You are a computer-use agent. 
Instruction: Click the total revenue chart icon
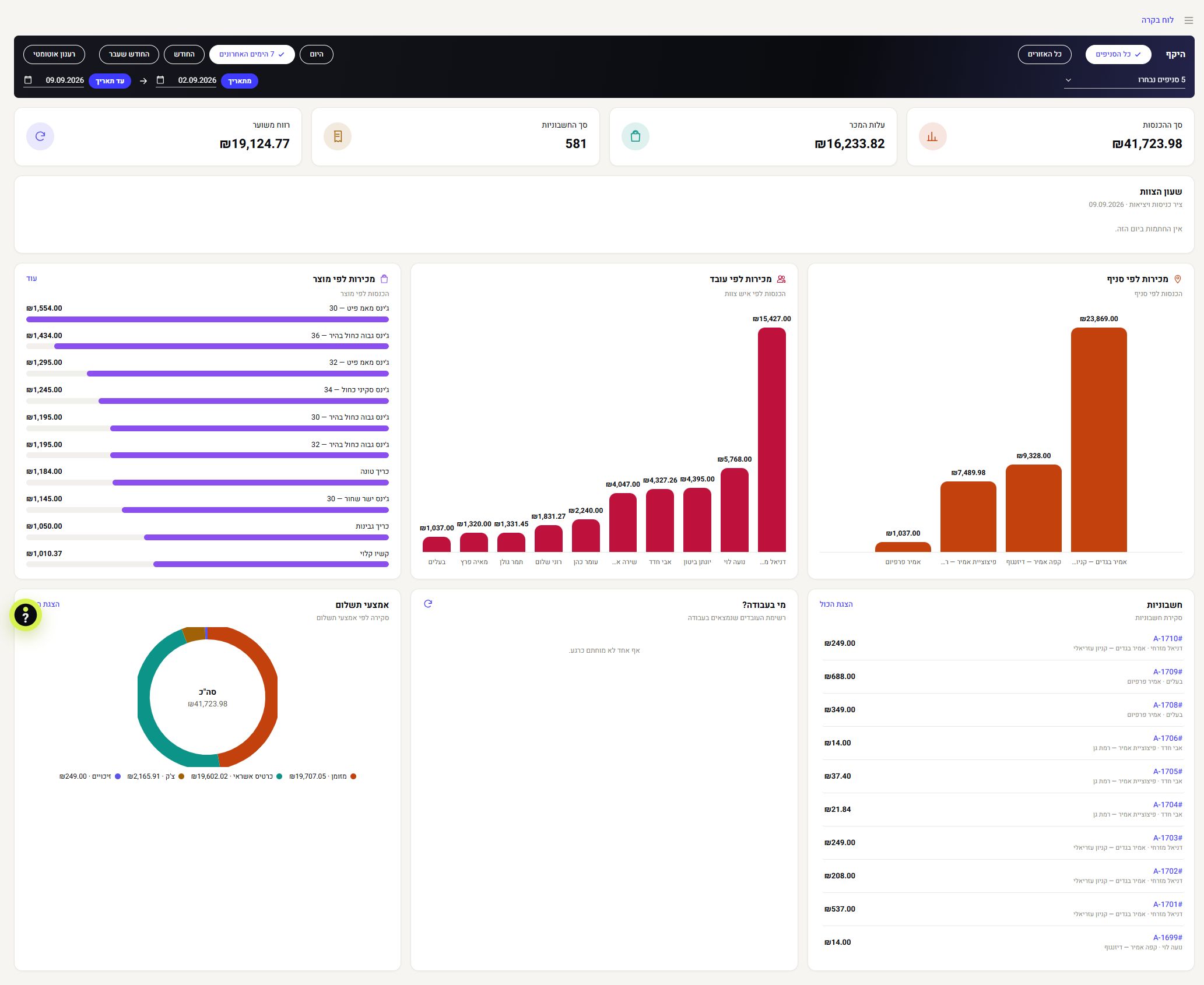(932, 136)
